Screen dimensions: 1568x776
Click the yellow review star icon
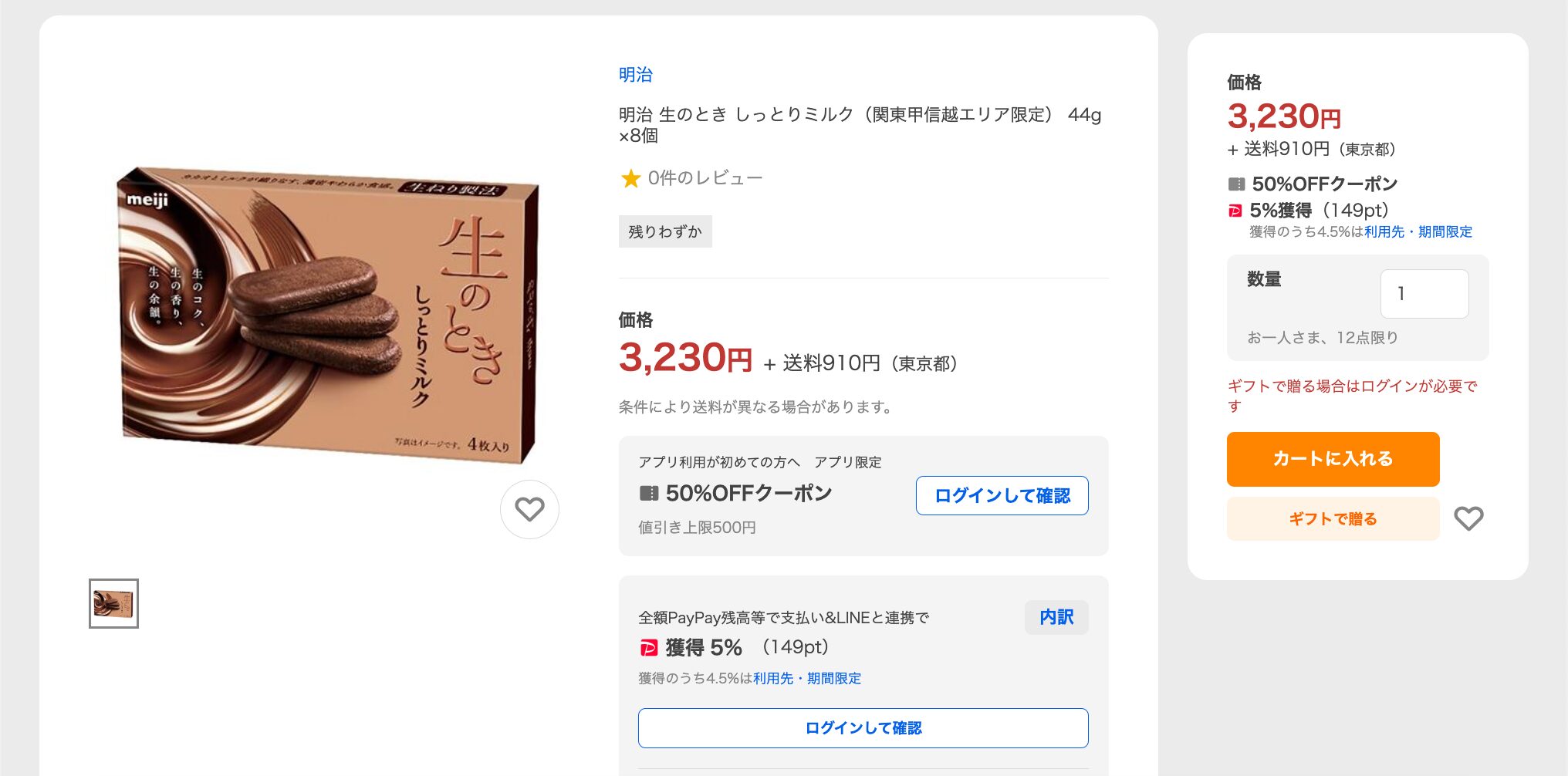pyautogui.click(x=630, y=178)
